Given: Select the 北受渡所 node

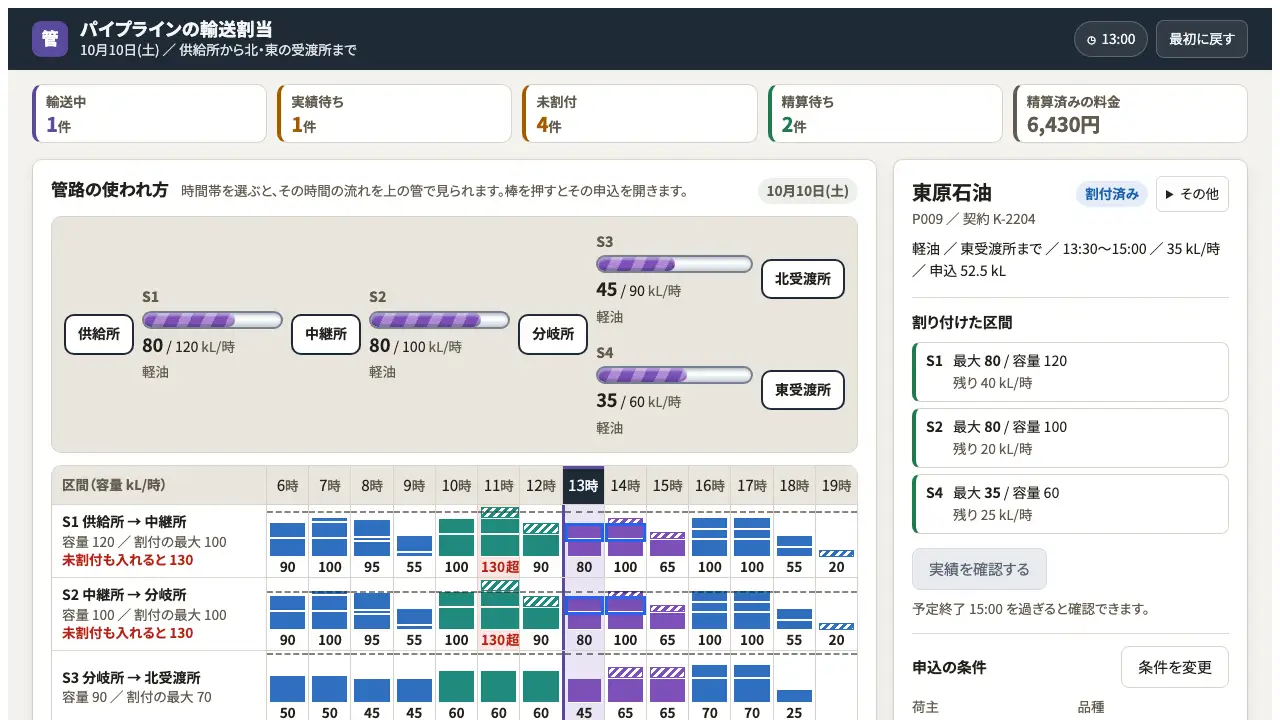Looking at the screenshot, I should [803, 279].
